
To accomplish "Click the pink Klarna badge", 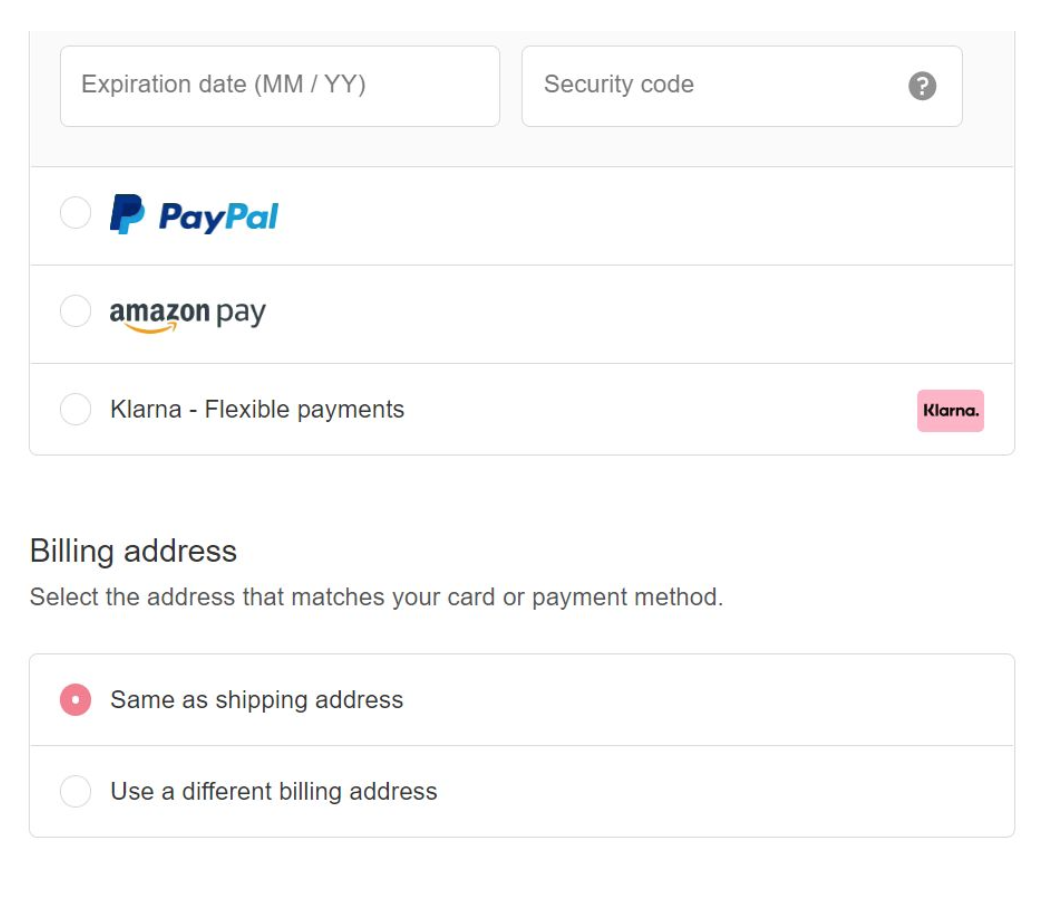I will (950, 410).
